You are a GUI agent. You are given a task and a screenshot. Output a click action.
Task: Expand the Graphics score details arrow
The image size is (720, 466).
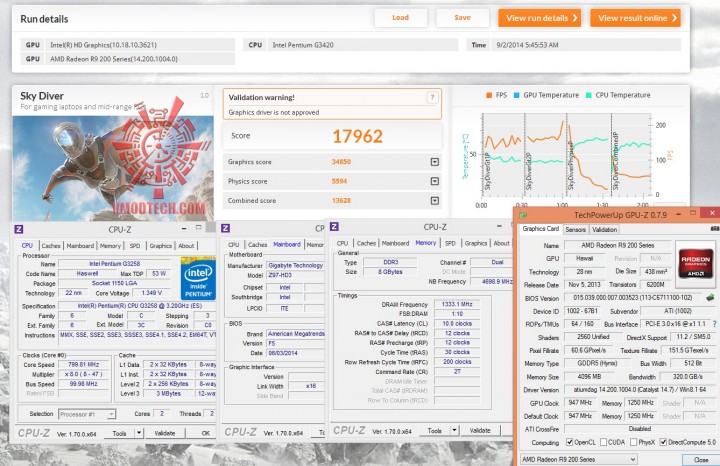point(434,162)
